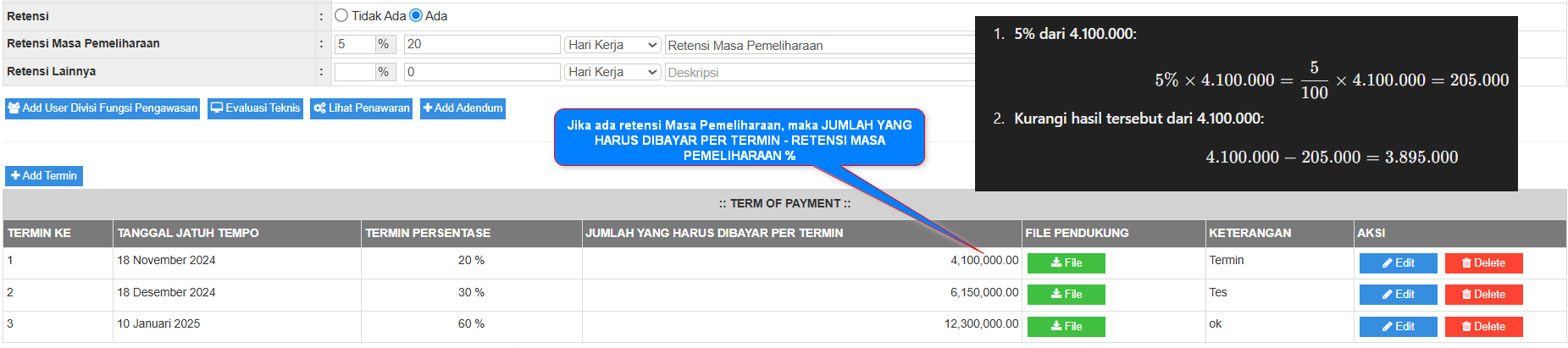Viewport: 1568px width, 348px height.
Task: Click Add User Divisi Fungsi Pengawasan button
Action: coord(103,108)
